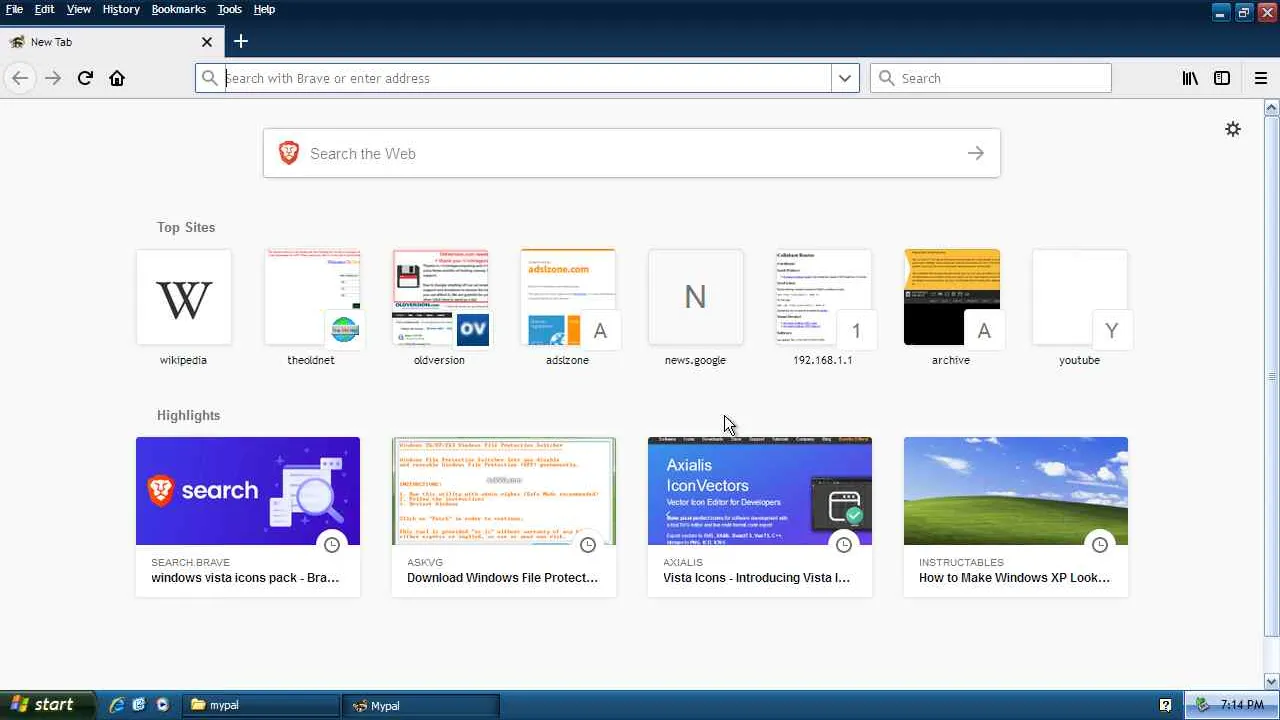
Task: Open the adslzone top site tile
Action: click(x=568, y=307)
